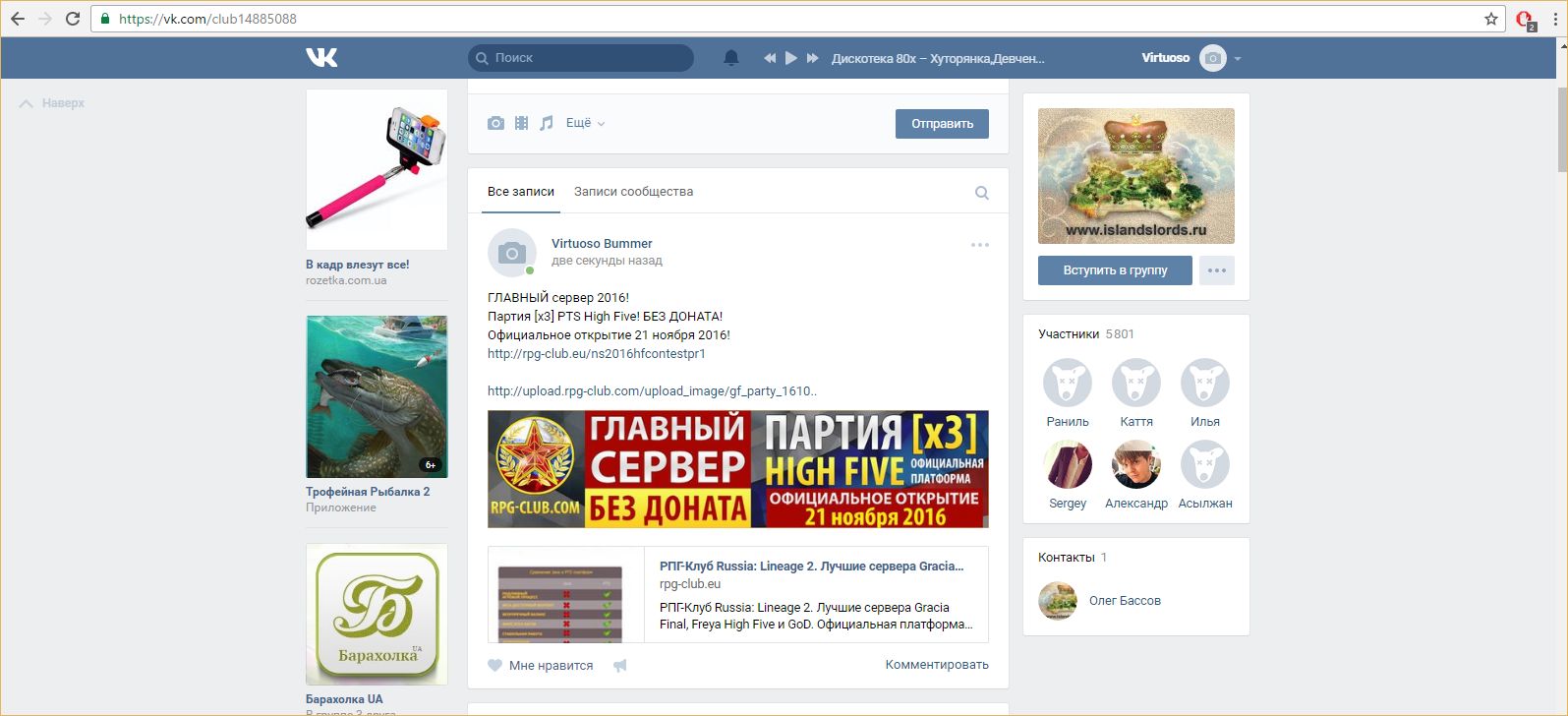The height and width of the screenshot is (716, 1568).
Task: Go forward in browser
Action: 45,19
